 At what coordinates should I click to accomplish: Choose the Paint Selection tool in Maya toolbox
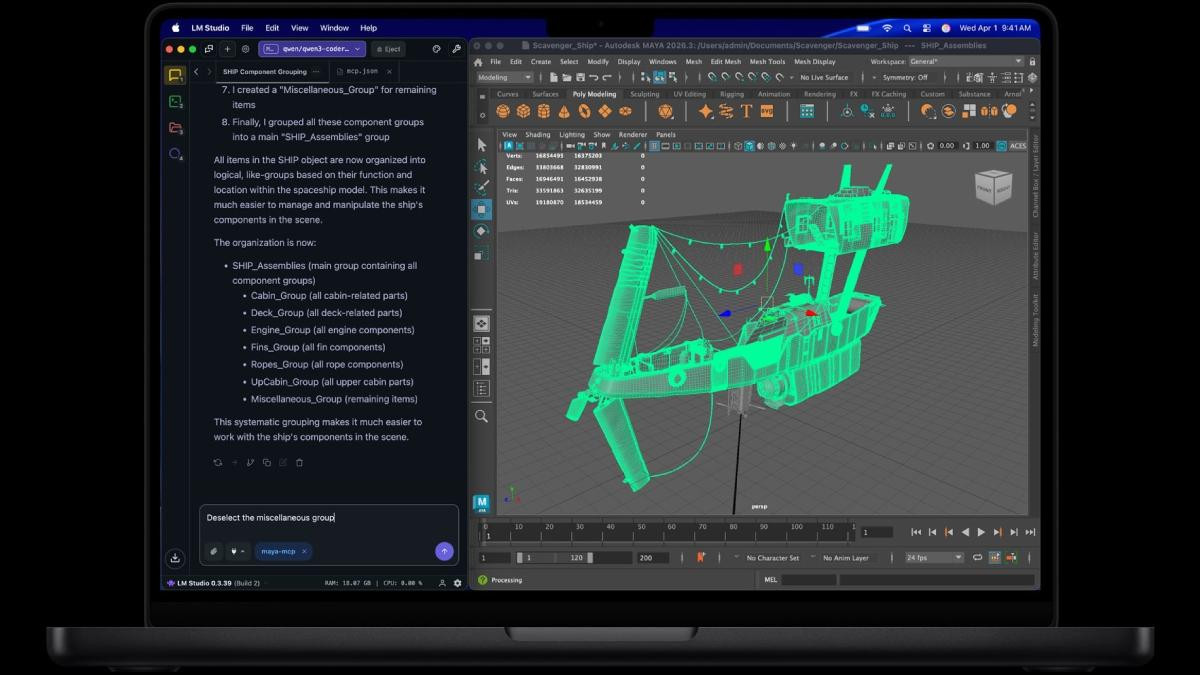[x=481, y=188]
